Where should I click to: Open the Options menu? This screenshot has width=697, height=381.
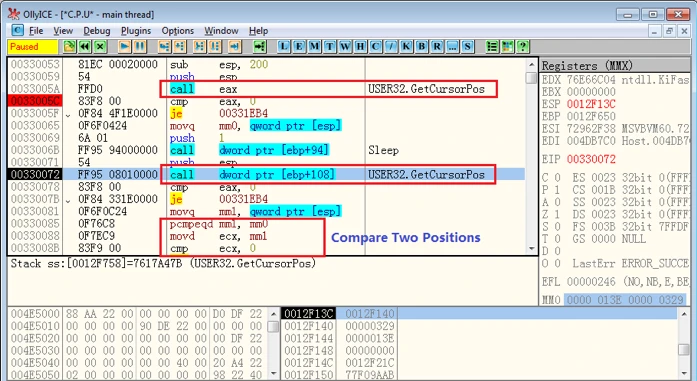click(x=178, y=31)
